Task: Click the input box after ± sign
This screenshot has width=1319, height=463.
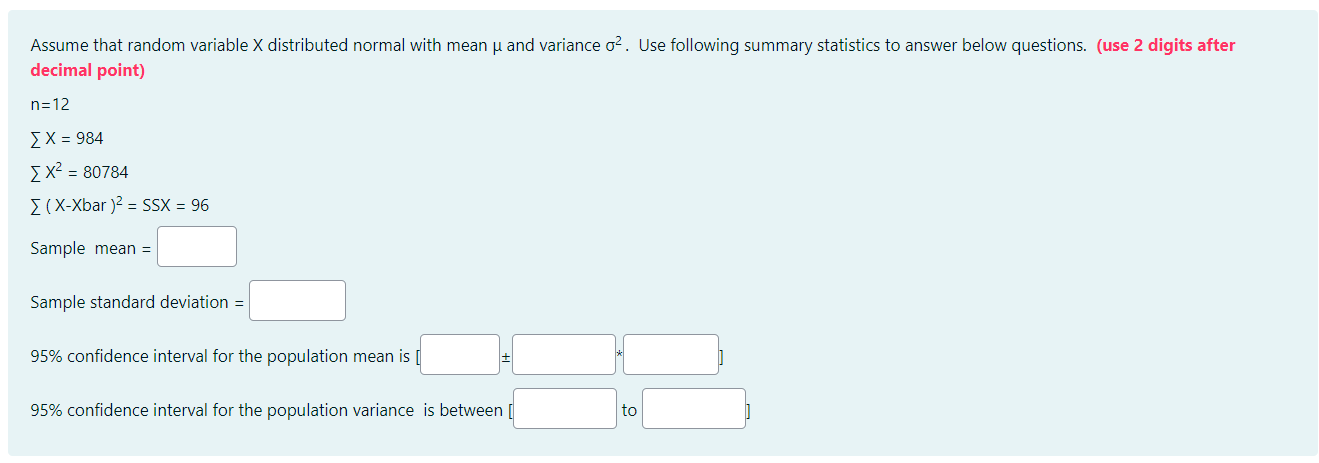Action: click(x=564, y=355)
